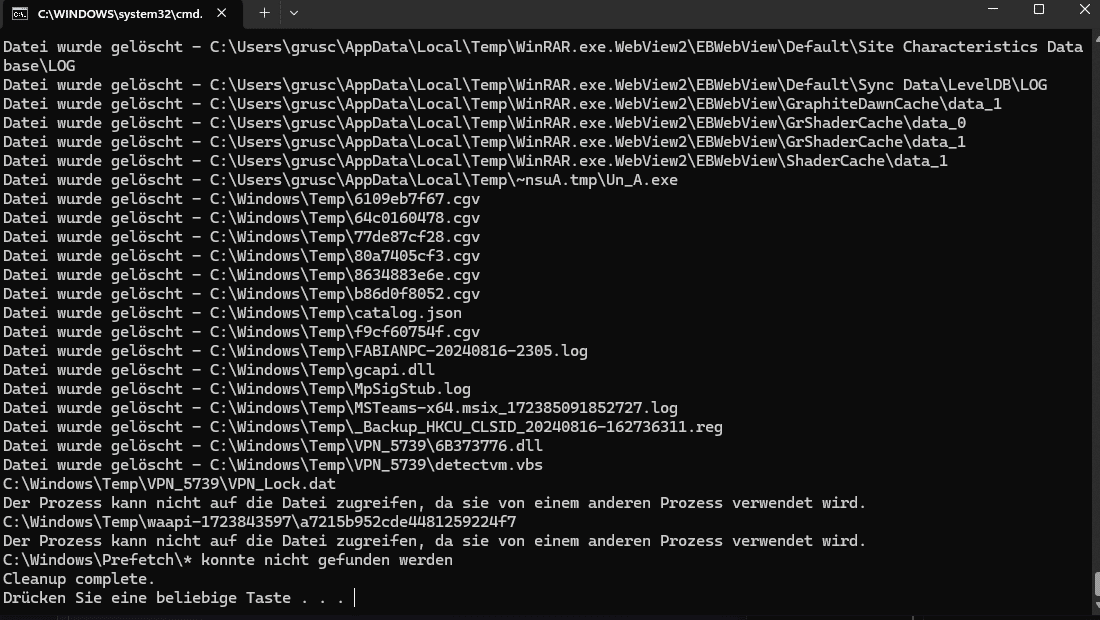Click the FABIANPC-20240816-2305.log line
Viewport: 1100px width, 620px height.
click(x=295, y=351)
